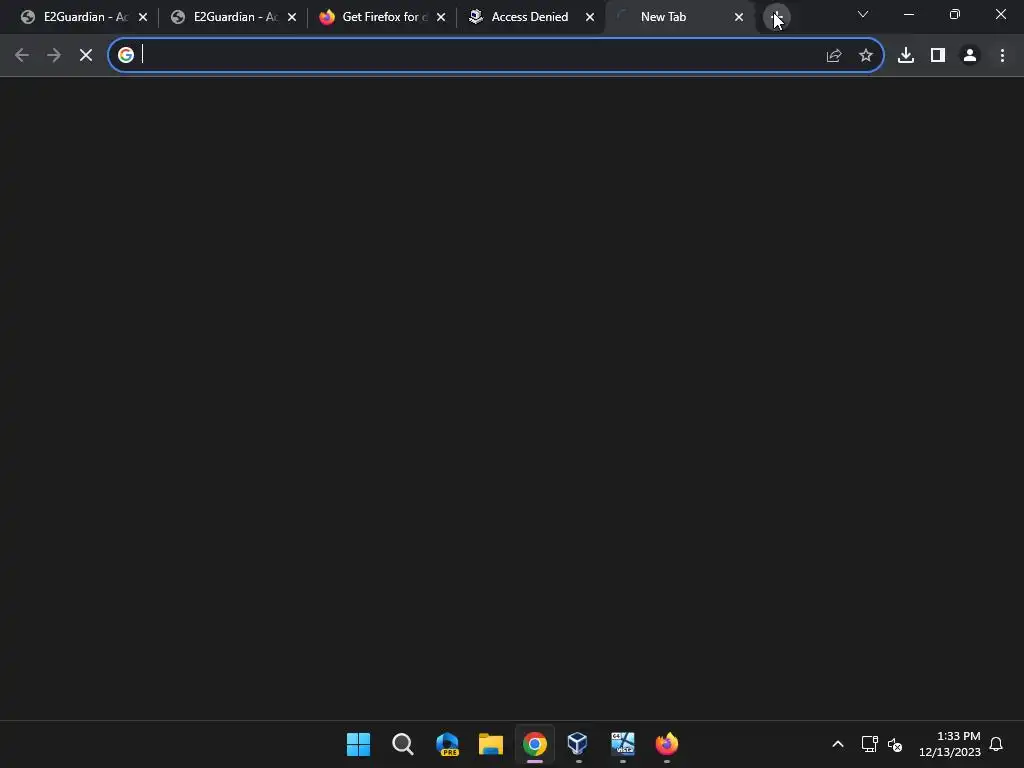Image resolution: width=1024 pixels, height=768 pixels.
Task: Open the Chrome three-dot menu
Action: (x=1002, y=56)
